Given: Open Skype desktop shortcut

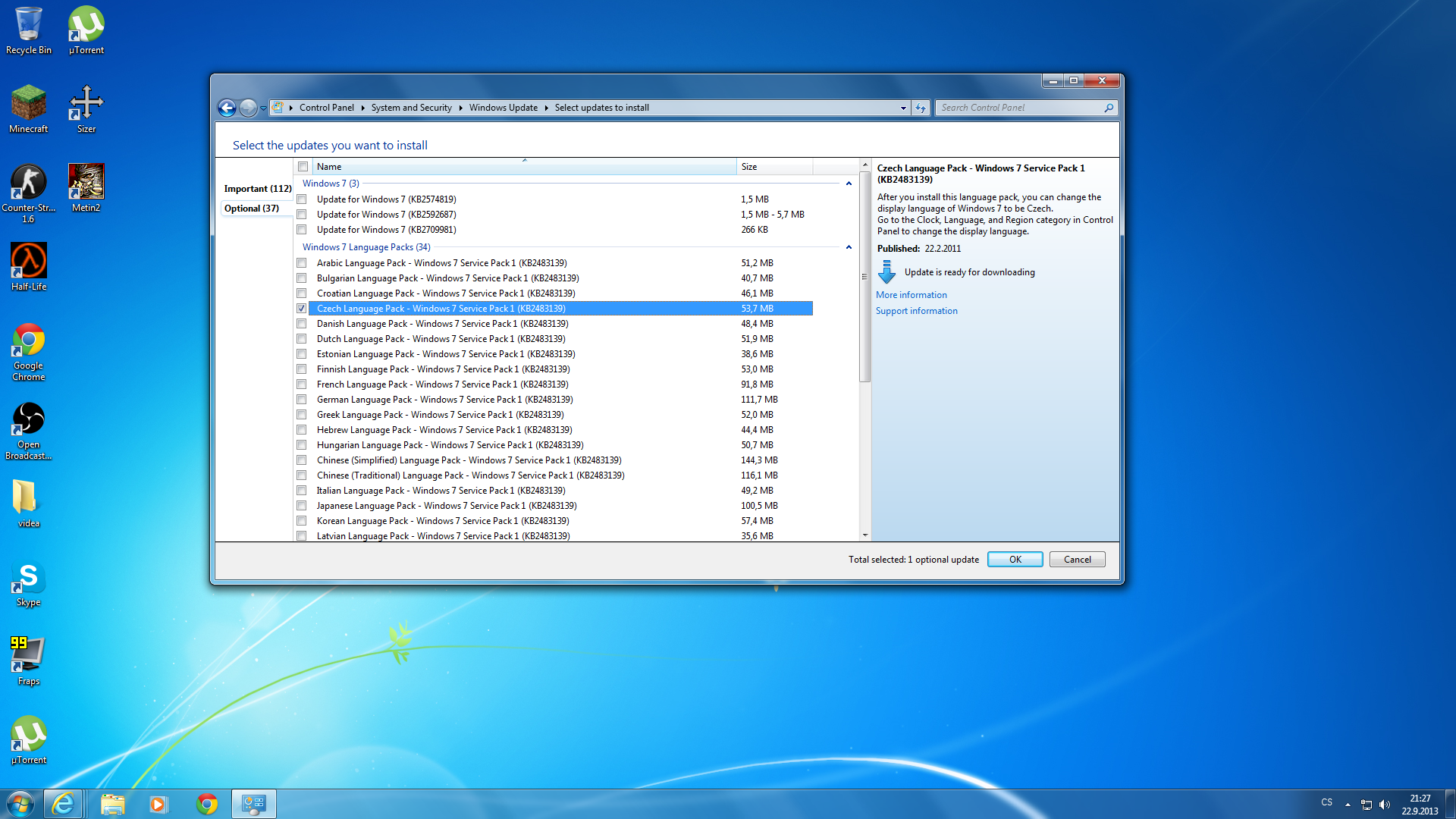Looking at the screenshot, I should coord(29,578).
